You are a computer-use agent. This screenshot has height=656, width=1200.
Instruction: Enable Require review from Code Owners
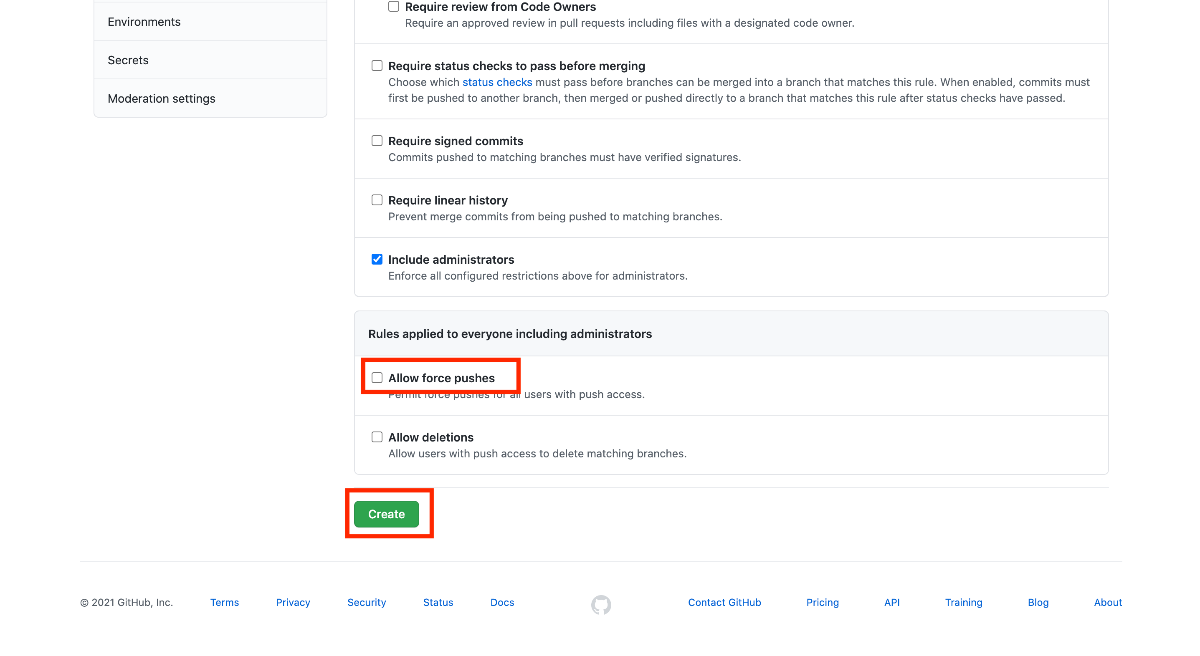394,7
